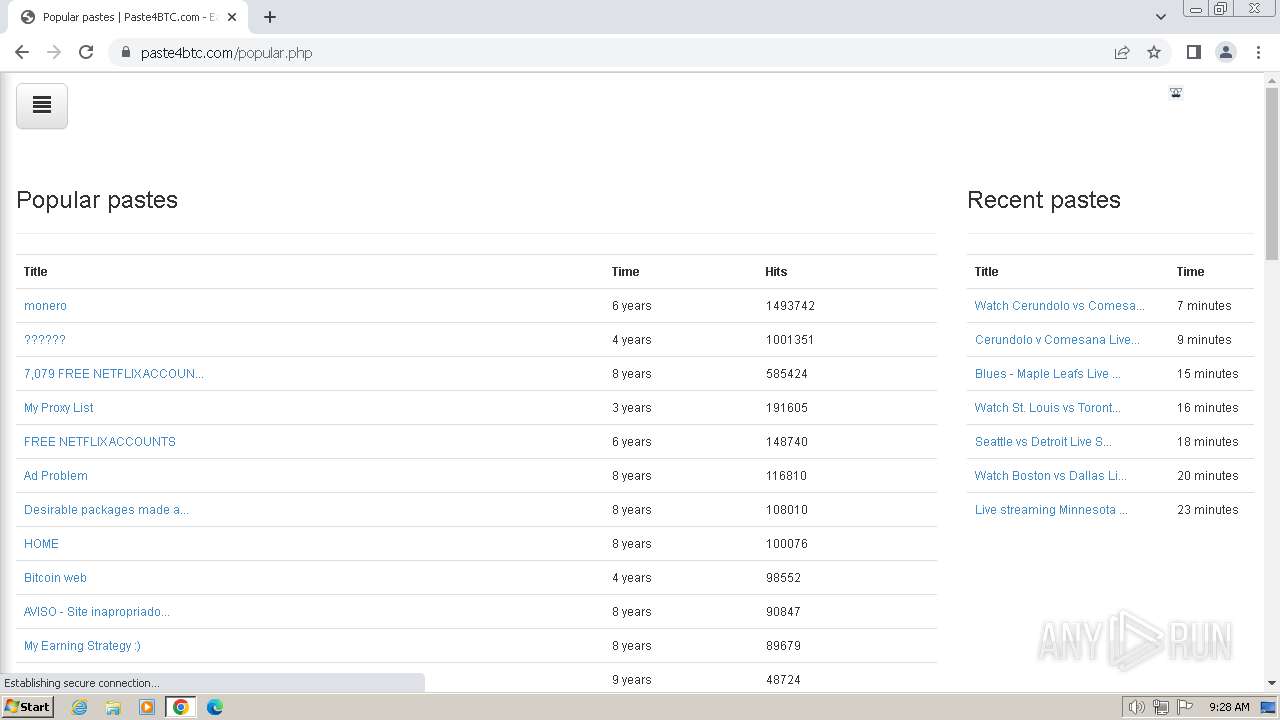
Task: Open the monero paste
Action: (x=45, y=306)
